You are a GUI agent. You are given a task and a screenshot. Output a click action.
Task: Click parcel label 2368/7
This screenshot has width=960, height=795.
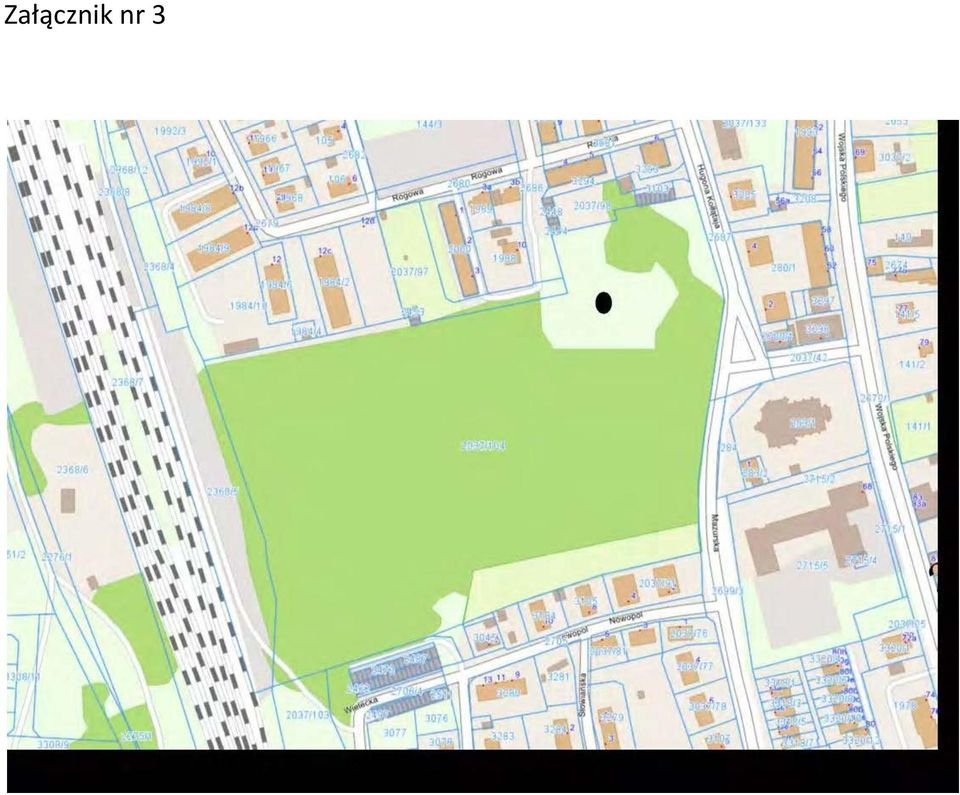127,382
